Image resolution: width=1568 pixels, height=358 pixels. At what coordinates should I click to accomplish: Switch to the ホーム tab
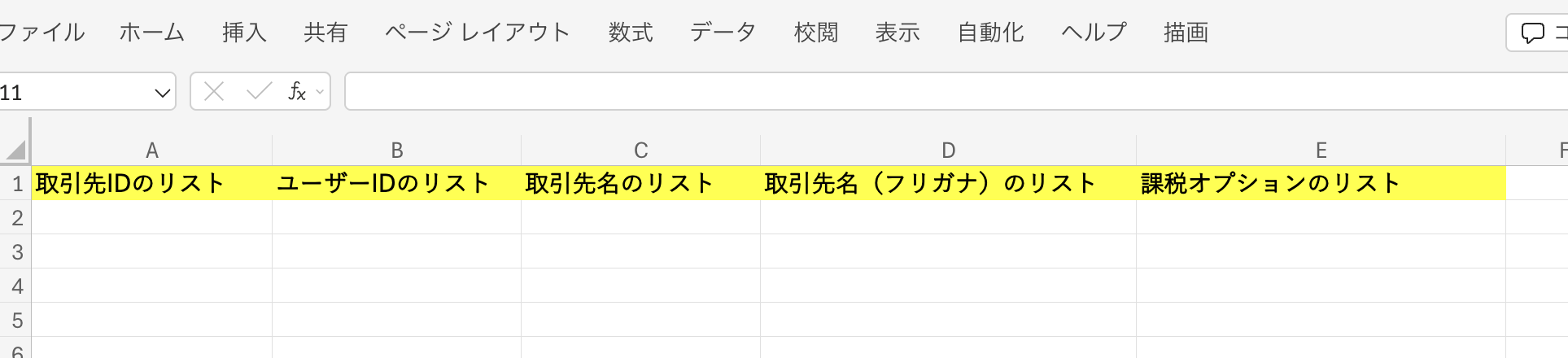[x=152, y=33]
